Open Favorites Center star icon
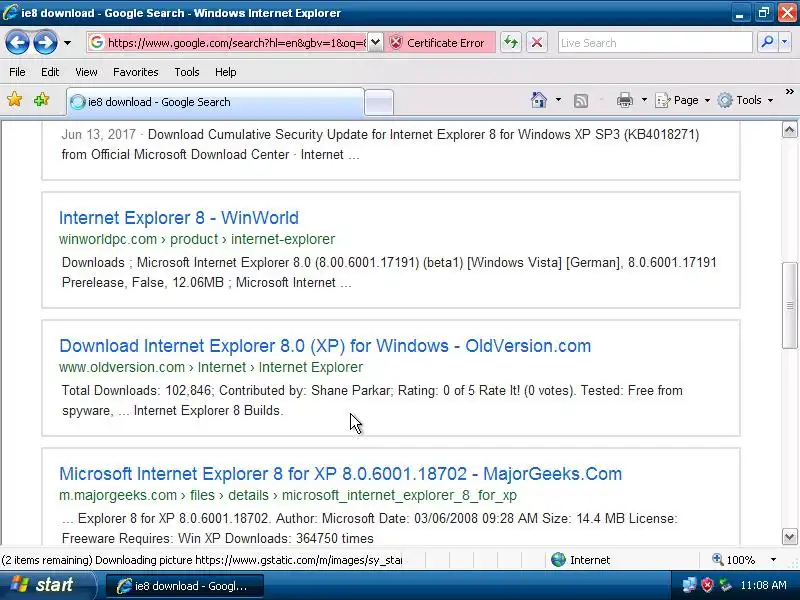The height and width of the screenshot is (600, 800). point(15,99)
